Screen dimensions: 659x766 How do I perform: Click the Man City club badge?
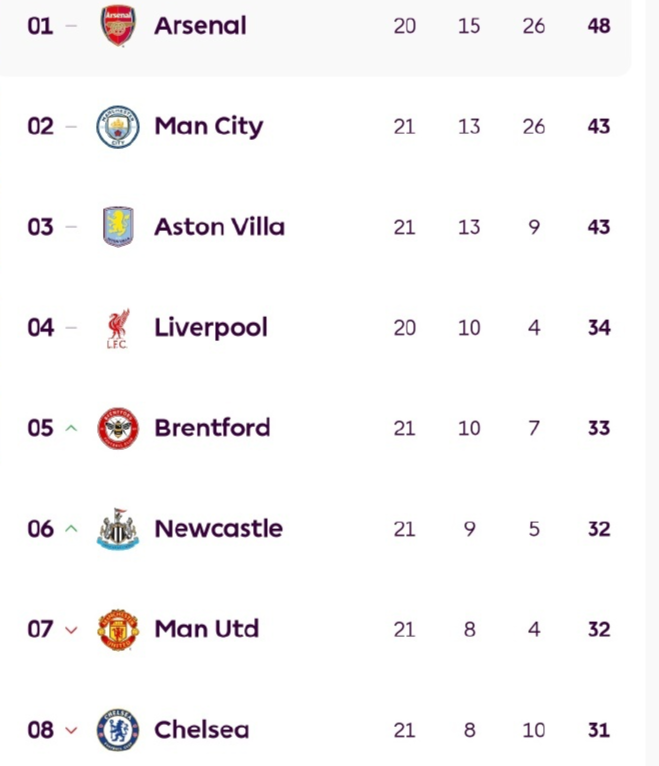(x=118, y=127)
